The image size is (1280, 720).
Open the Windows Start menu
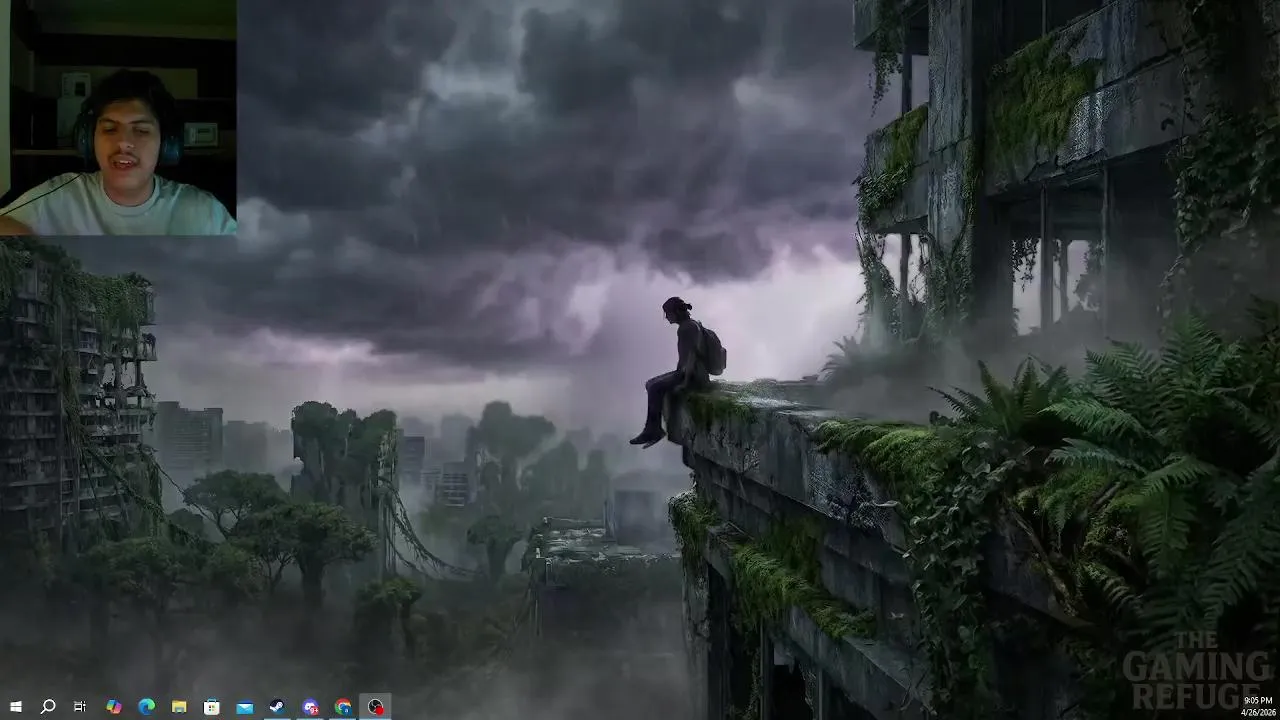tap(15, 707)
